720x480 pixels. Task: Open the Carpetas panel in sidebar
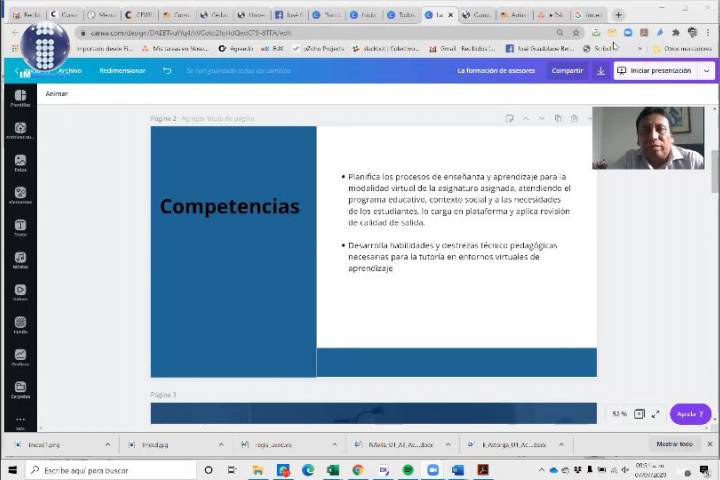pyautogui.click(x=20, y=389)
